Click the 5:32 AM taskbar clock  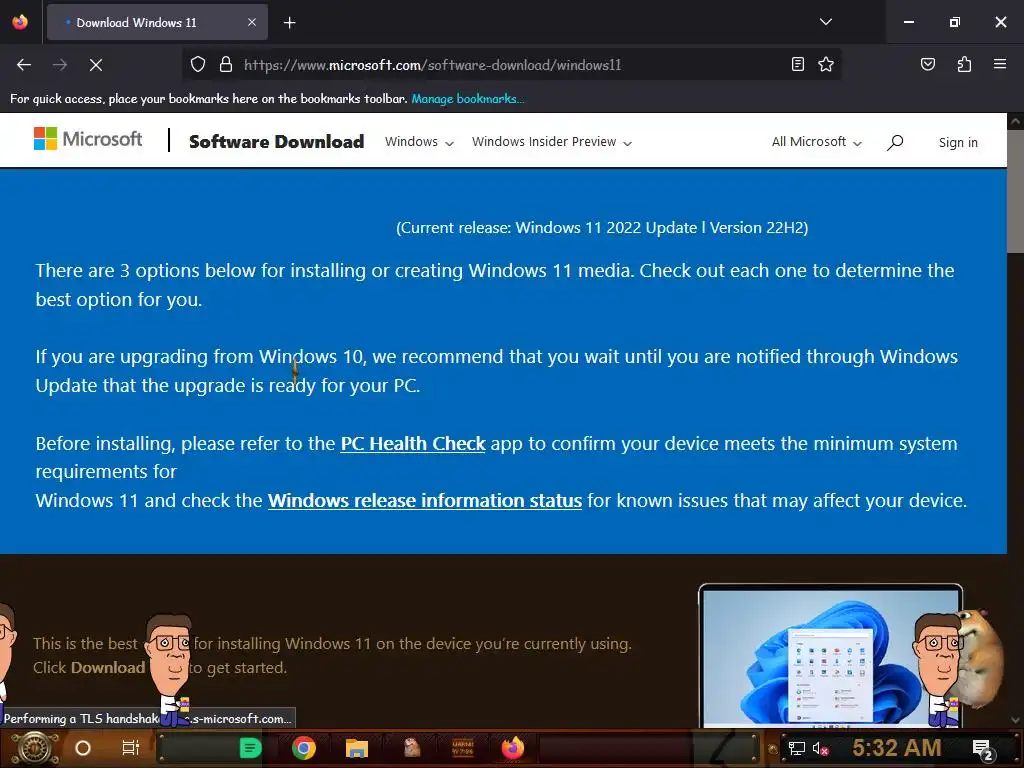click(x=897, y=748)
